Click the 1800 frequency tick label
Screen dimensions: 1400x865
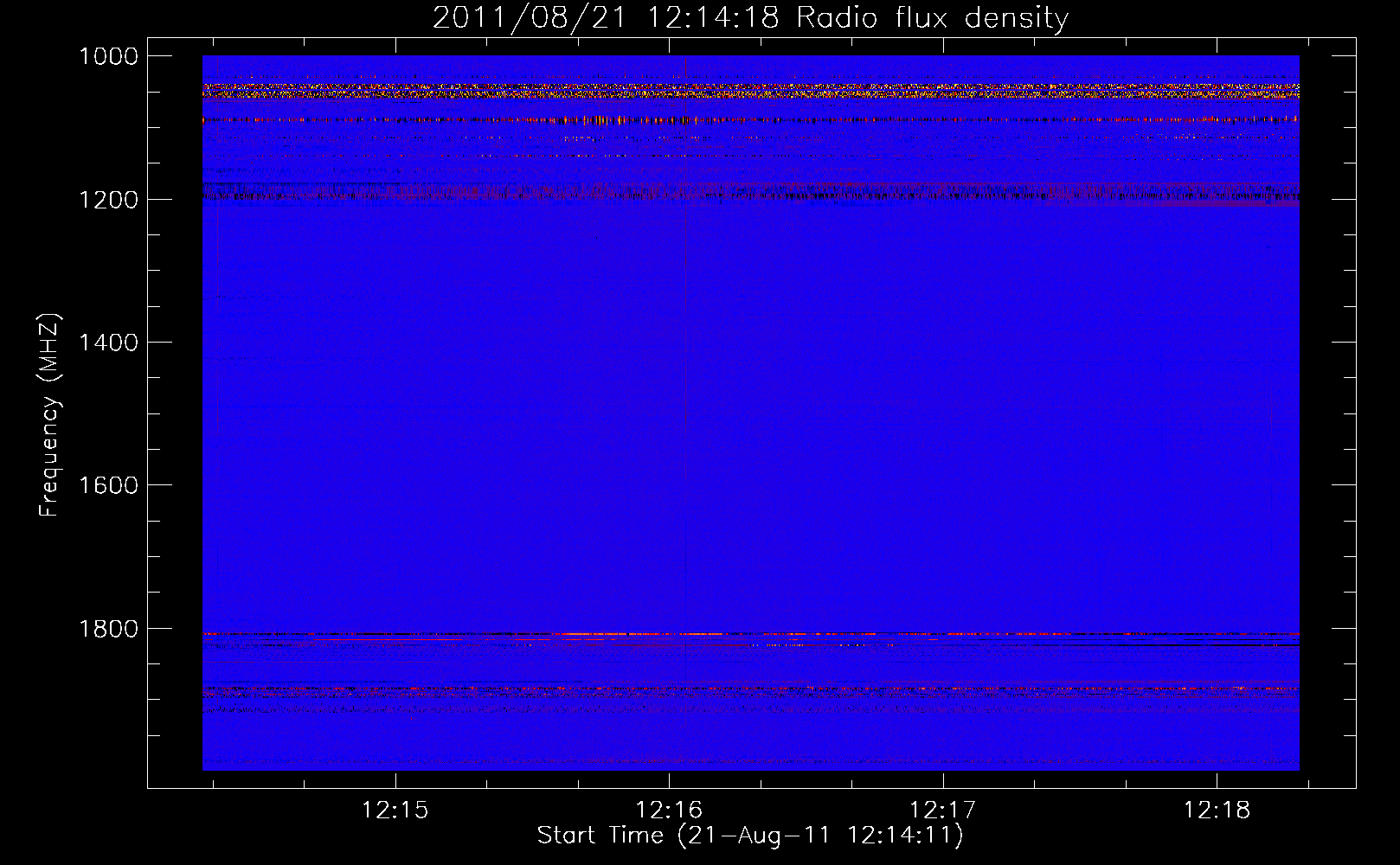(x=108, y=629)
